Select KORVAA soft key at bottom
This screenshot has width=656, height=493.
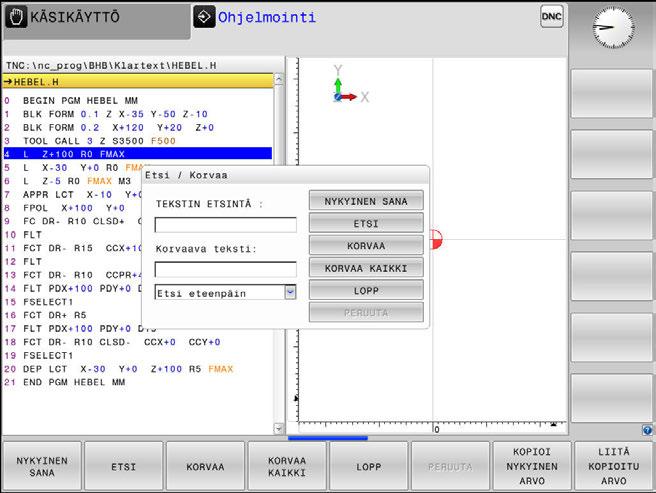point(205,466)
